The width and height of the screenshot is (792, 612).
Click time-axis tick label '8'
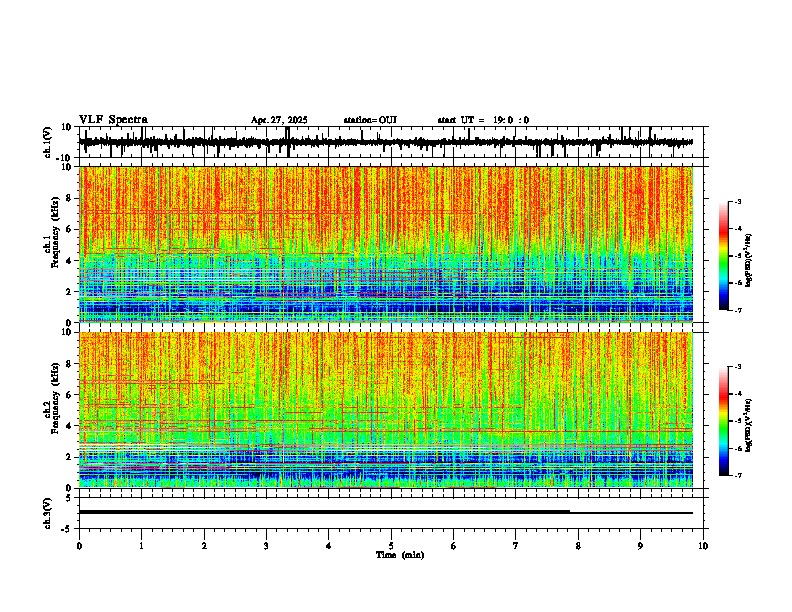click(x=578, y=546)
